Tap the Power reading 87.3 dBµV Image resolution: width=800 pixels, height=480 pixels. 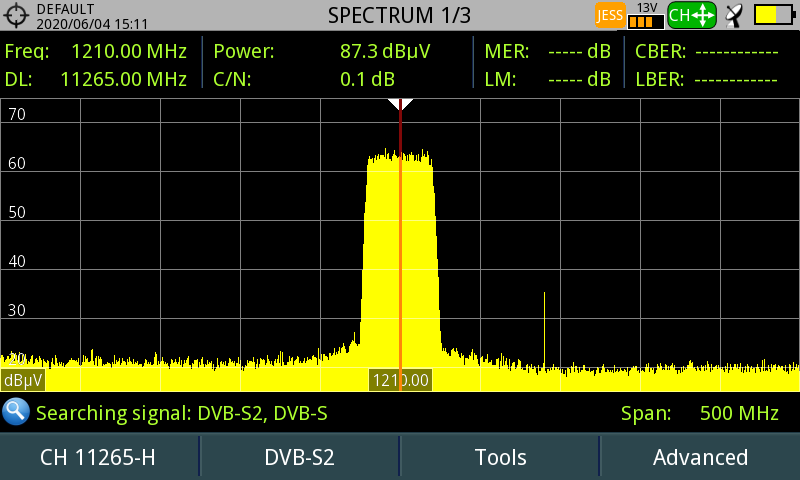click(x=385, y=52)
